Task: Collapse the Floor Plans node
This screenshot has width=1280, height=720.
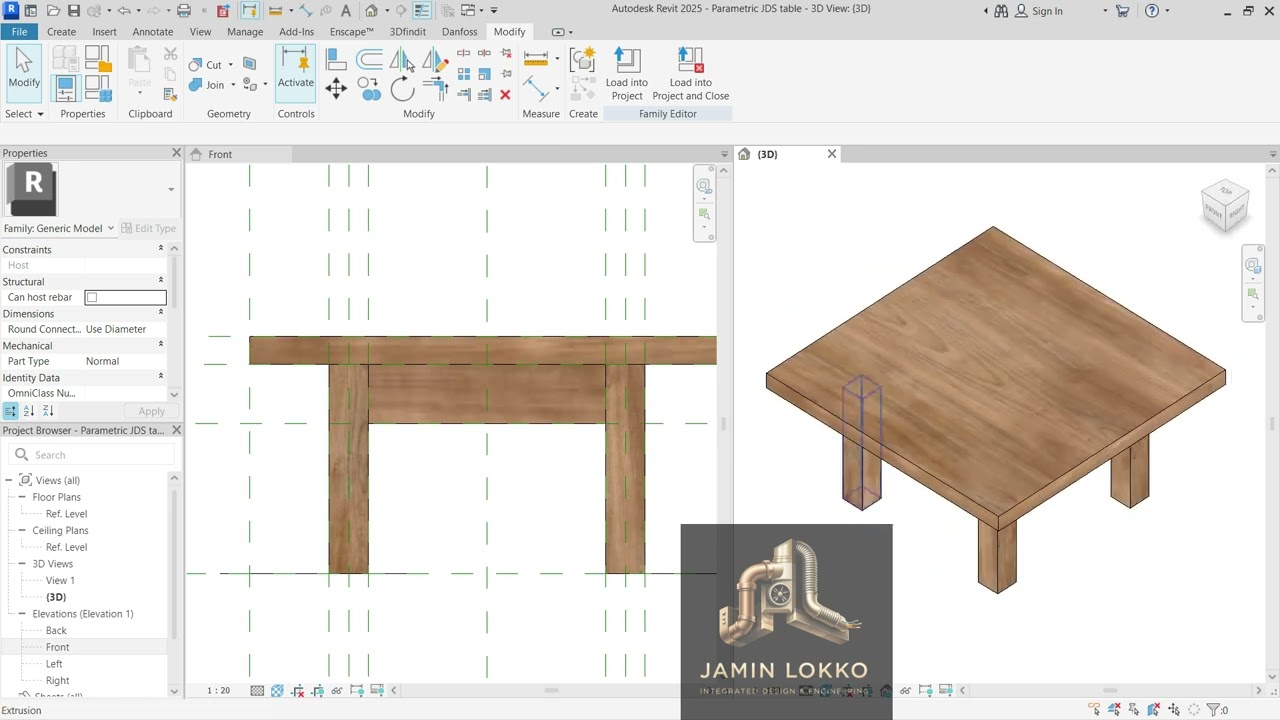Action: pos(22,497)
